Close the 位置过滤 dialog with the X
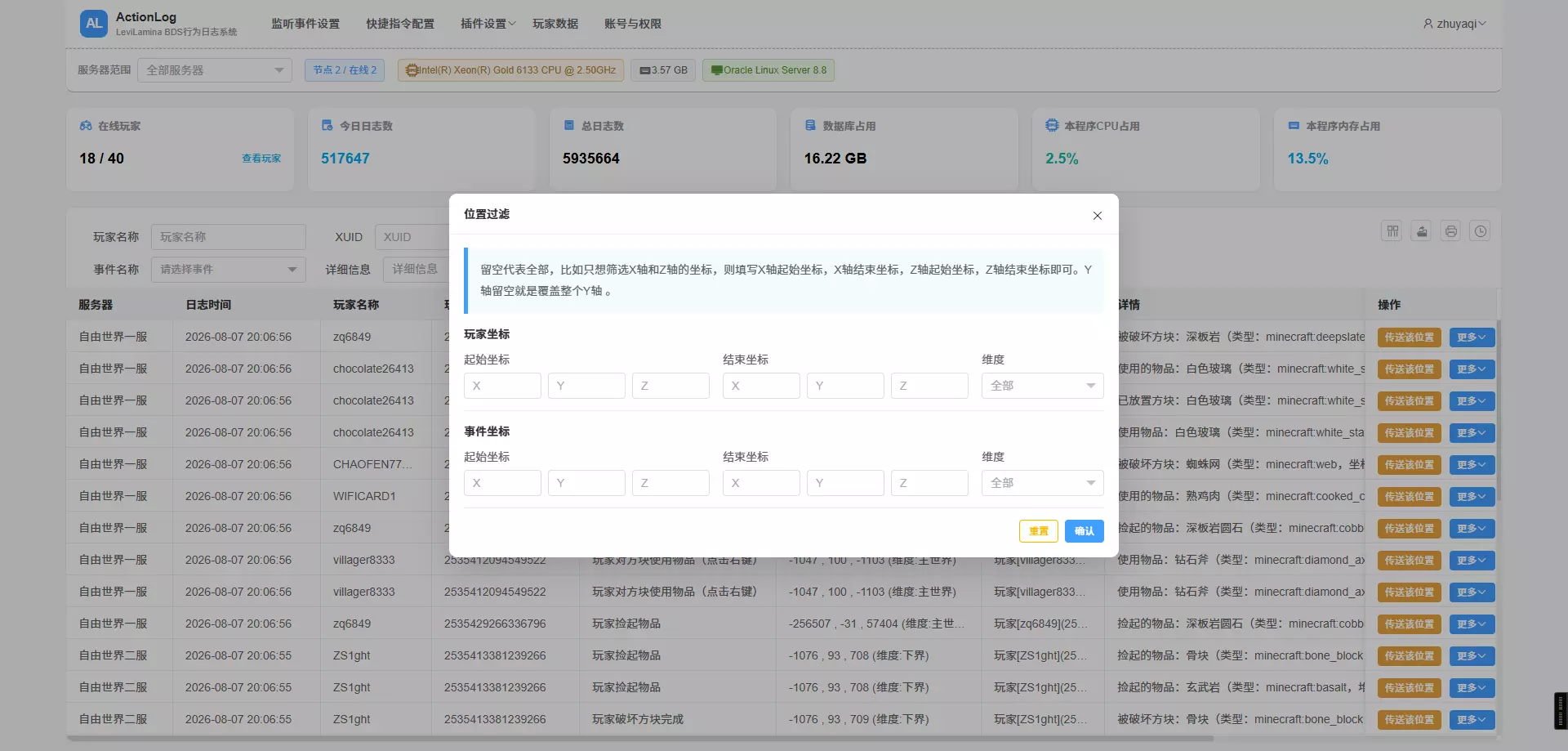Viewport: 1568px width, 751px height. 1098,216
